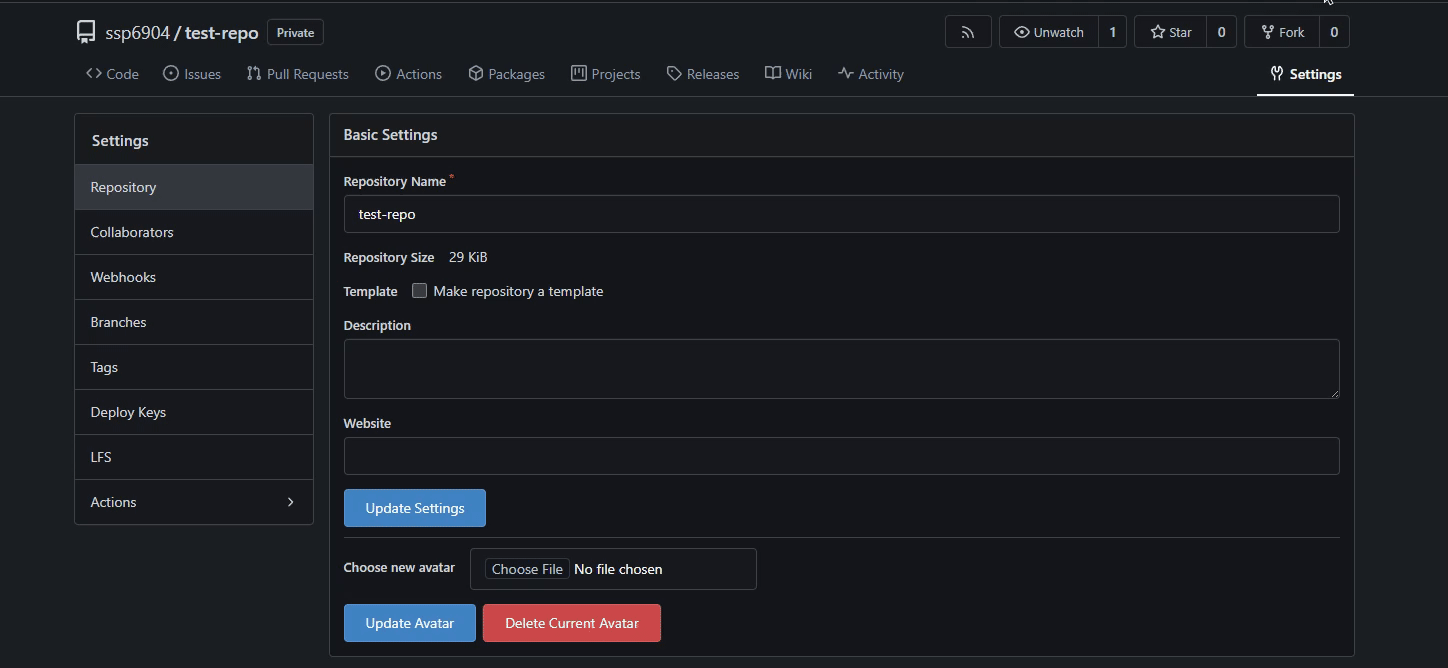Click the Releases tag icon

[x=674, y=74]
